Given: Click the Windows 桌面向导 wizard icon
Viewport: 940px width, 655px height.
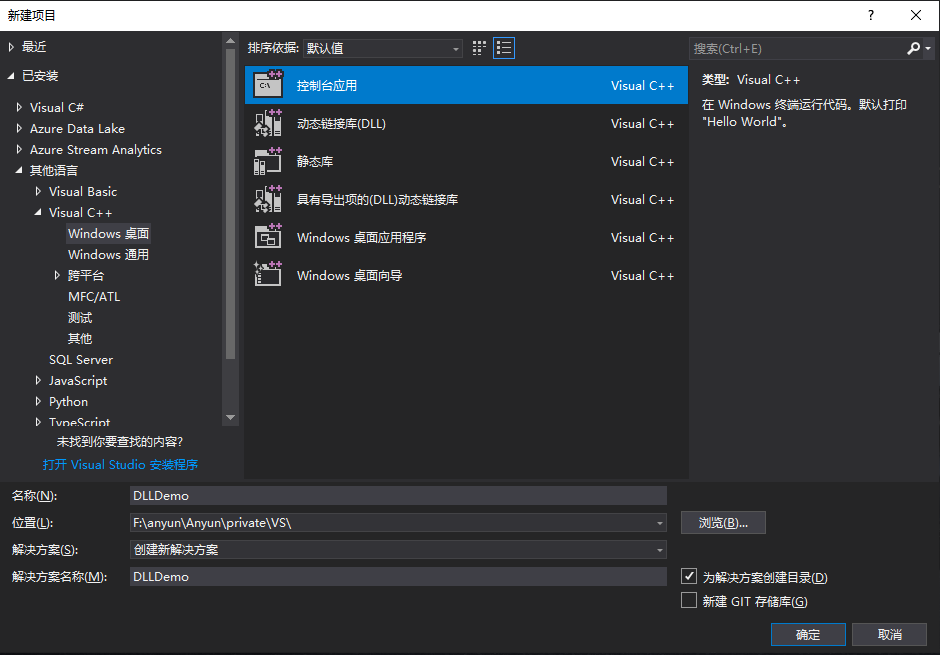Looking at the screenshot, I should (x=267, y=274).
